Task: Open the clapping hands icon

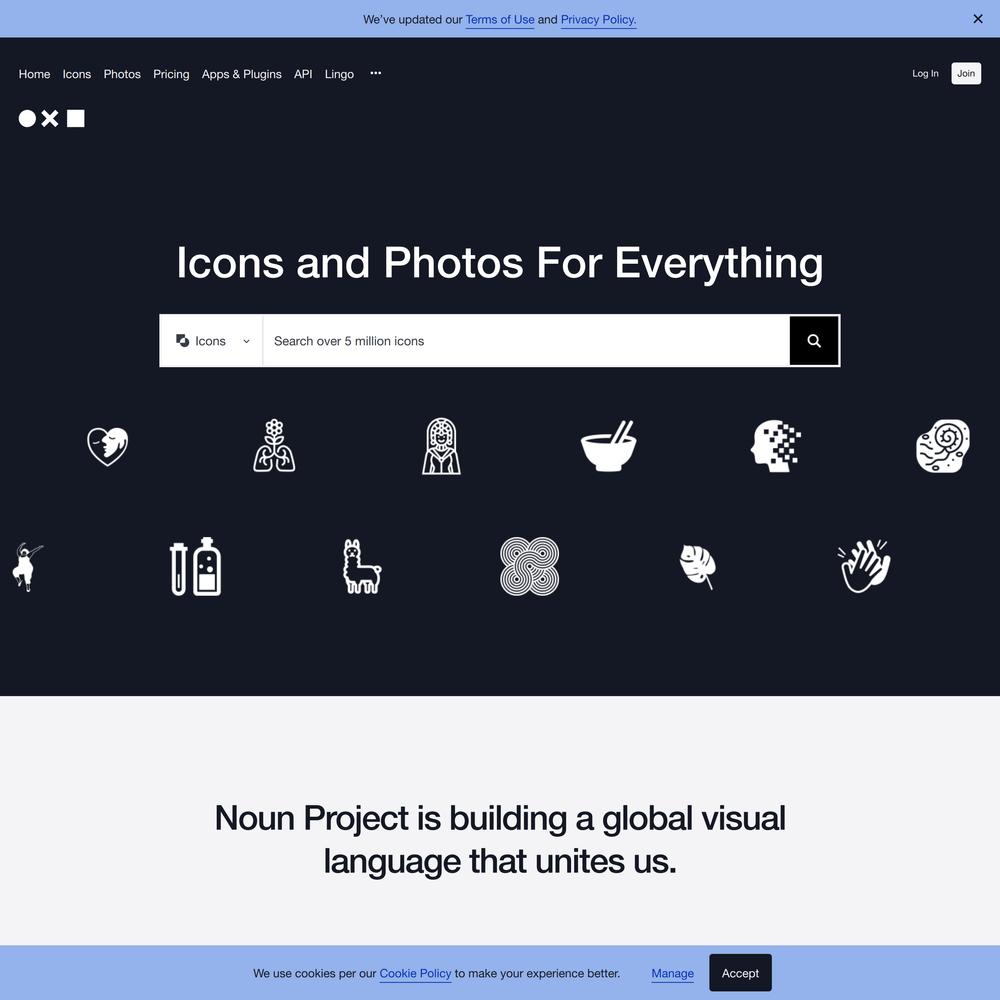Action: tap(864, 567)
